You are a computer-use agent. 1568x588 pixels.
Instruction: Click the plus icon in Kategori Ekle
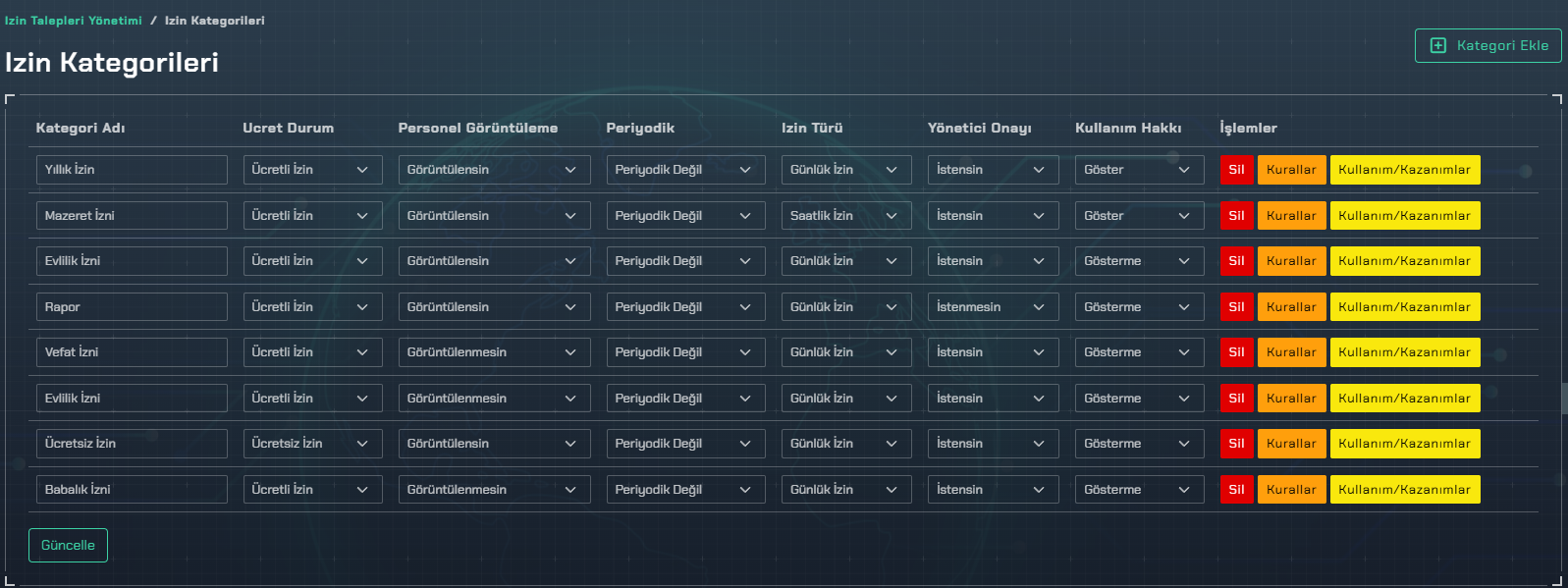click(x=1438, y=45)
